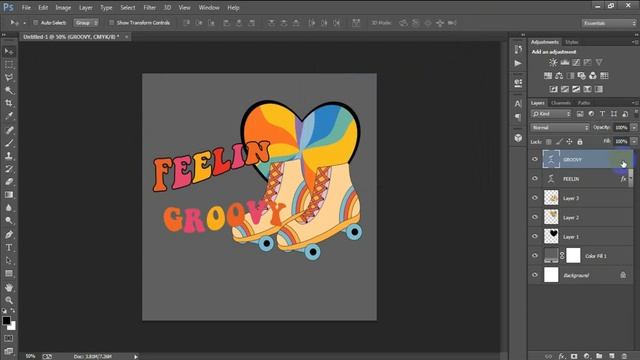Switch to the Styles tab
This screenshot has width=640, height=360.
tap(571, 42)
